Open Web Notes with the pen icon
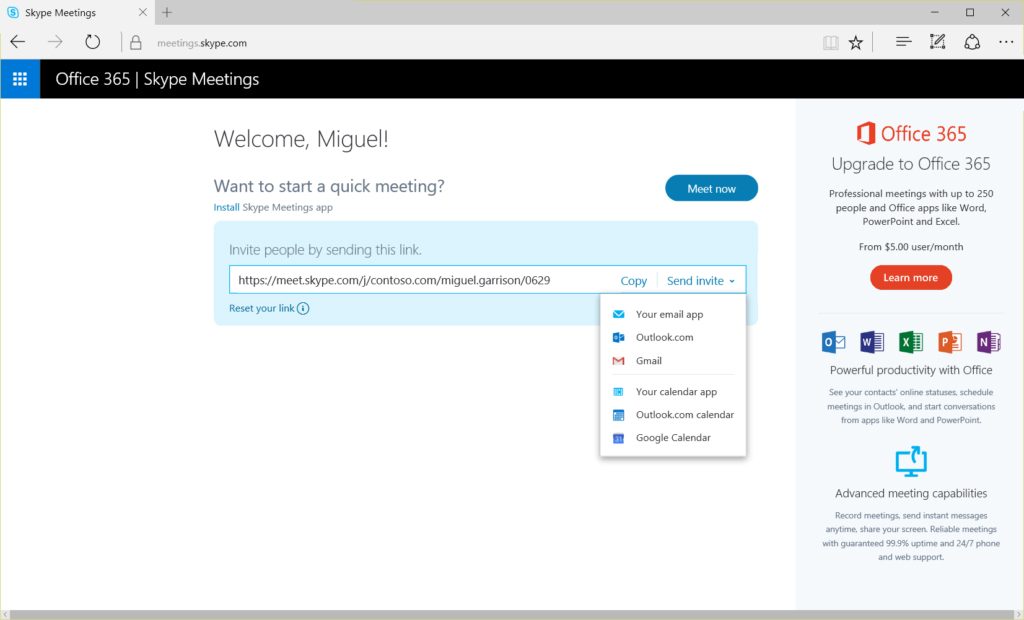 [x=937, y=42]
